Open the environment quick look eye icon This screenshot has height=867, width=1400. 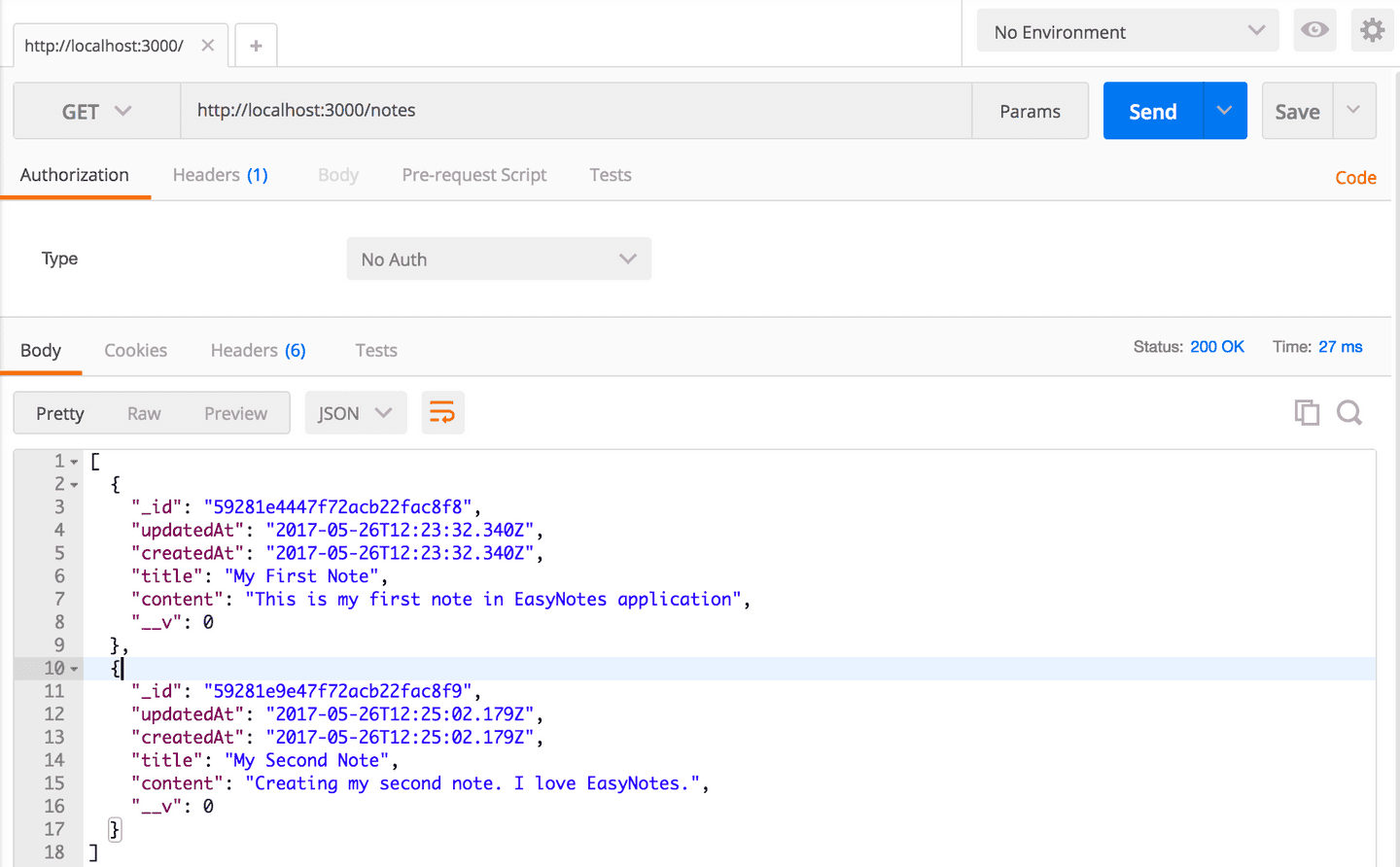tap(1314, 30)
